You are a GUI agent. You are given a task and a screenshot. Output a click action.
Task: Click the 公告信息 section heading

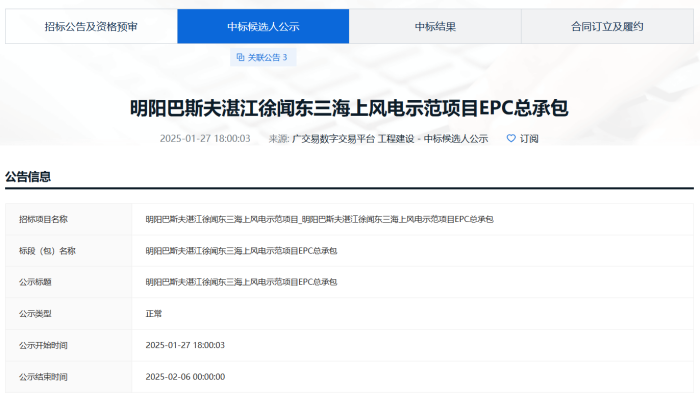coord(28,176)
